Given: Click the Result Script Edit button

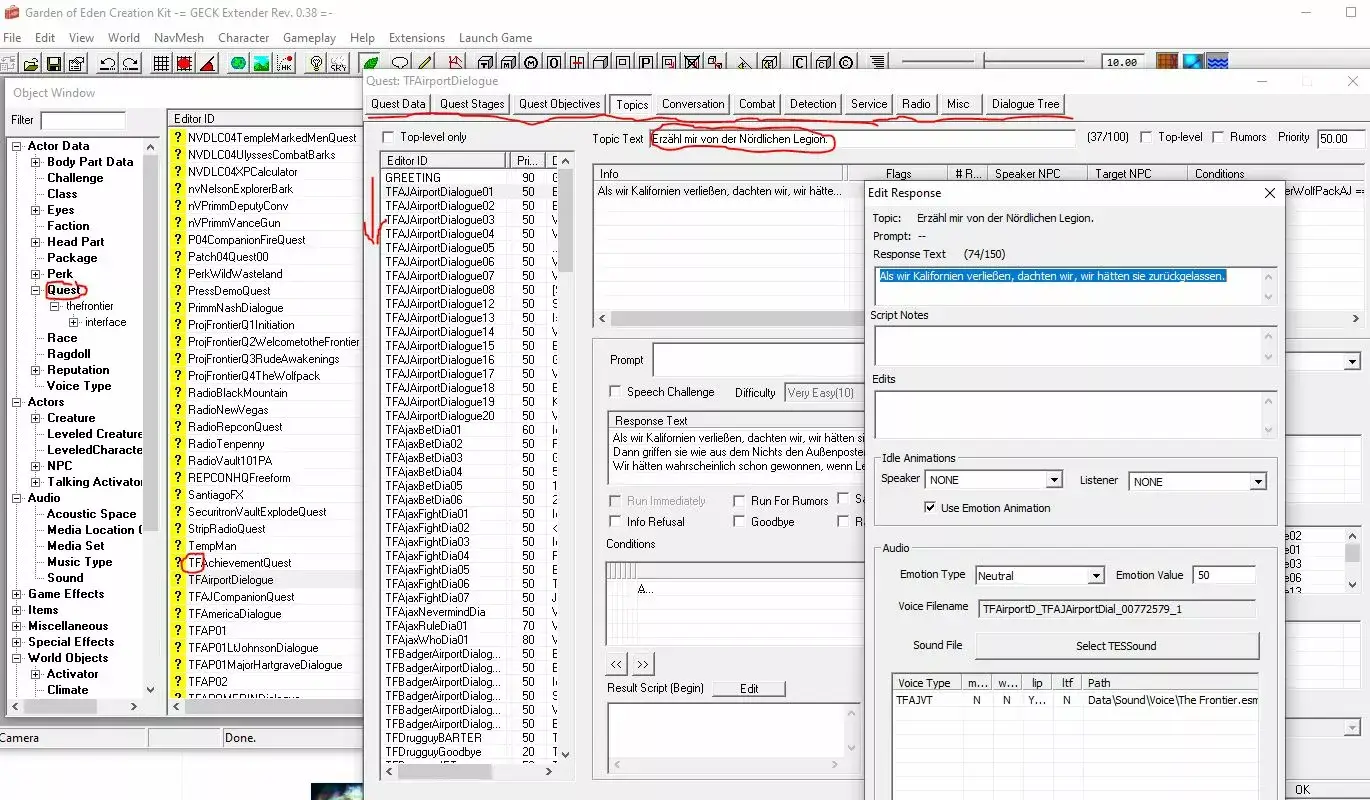Looking at the screenshot, I should [x=749, y=689].
